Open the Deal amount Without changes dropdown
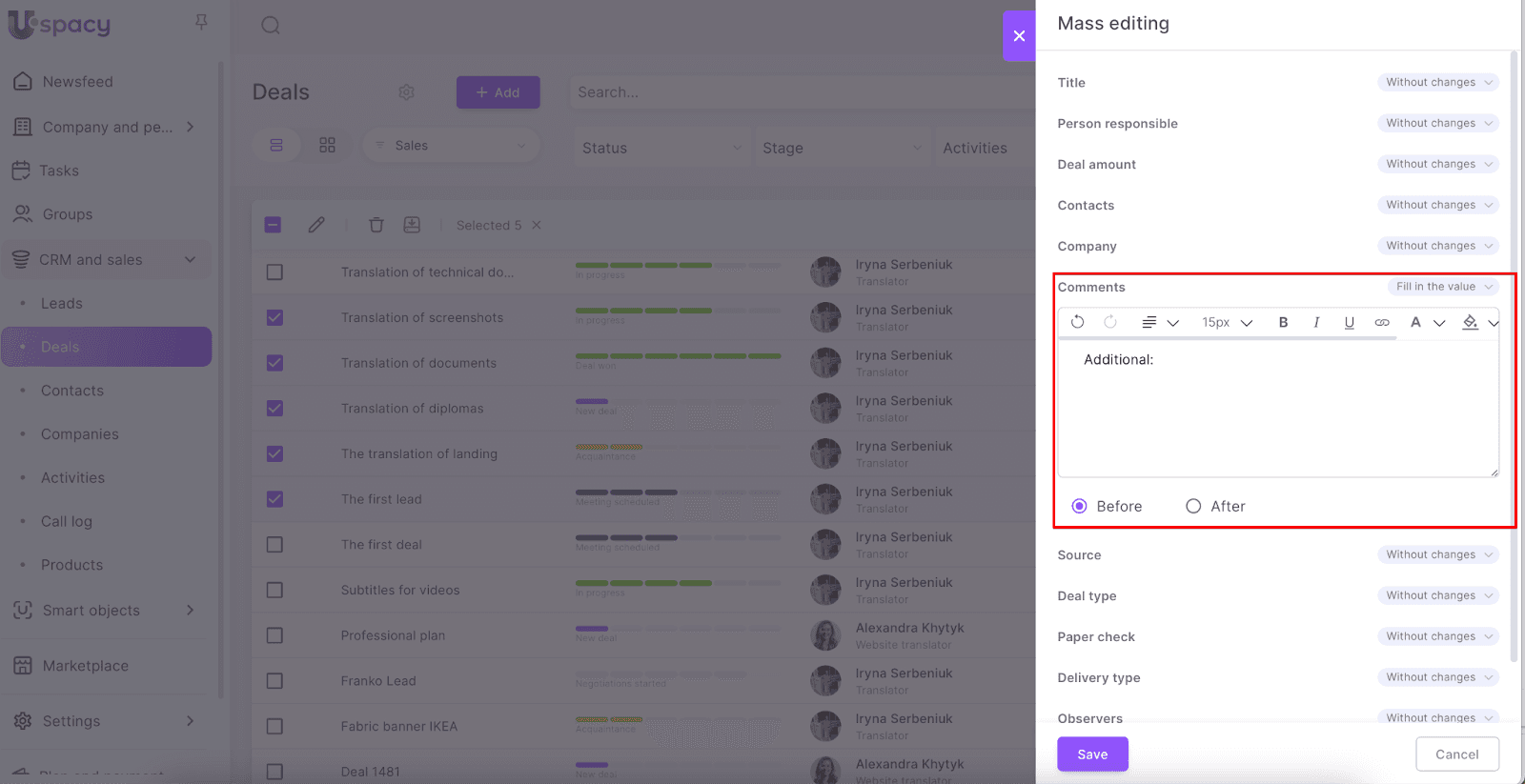The height and width of the screenshot is (784, 1525). point(1437,165)
